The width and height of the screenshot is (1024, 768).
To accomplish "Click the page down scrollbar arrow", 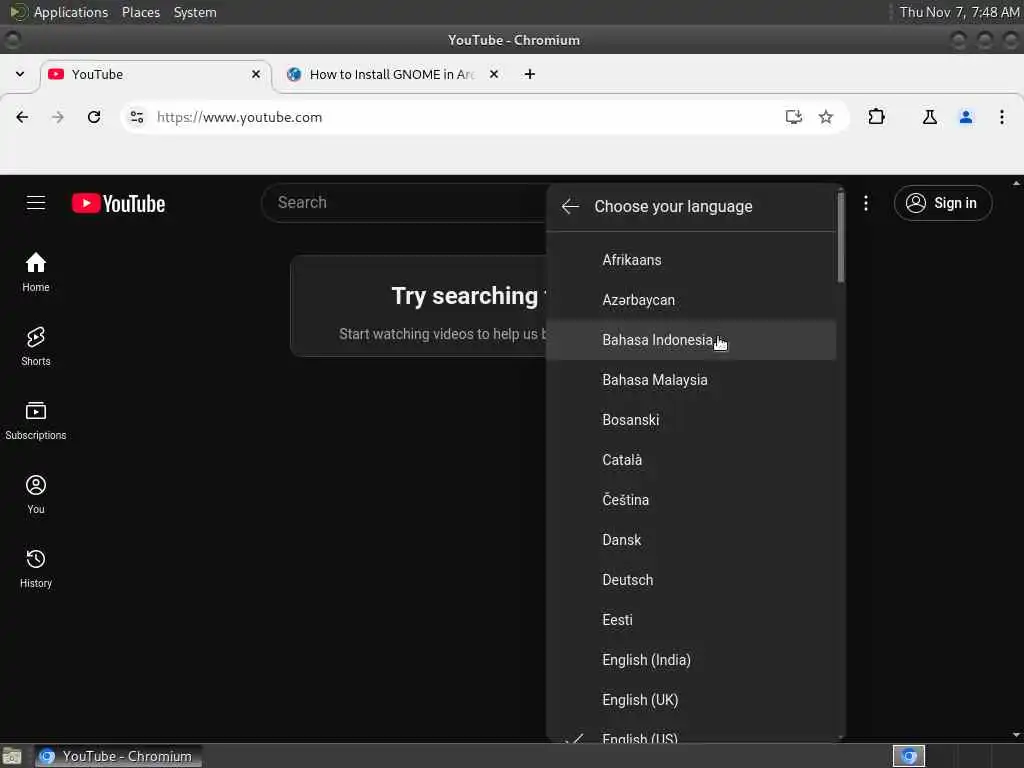I will pyautogui.click(x=1016, y=735).
